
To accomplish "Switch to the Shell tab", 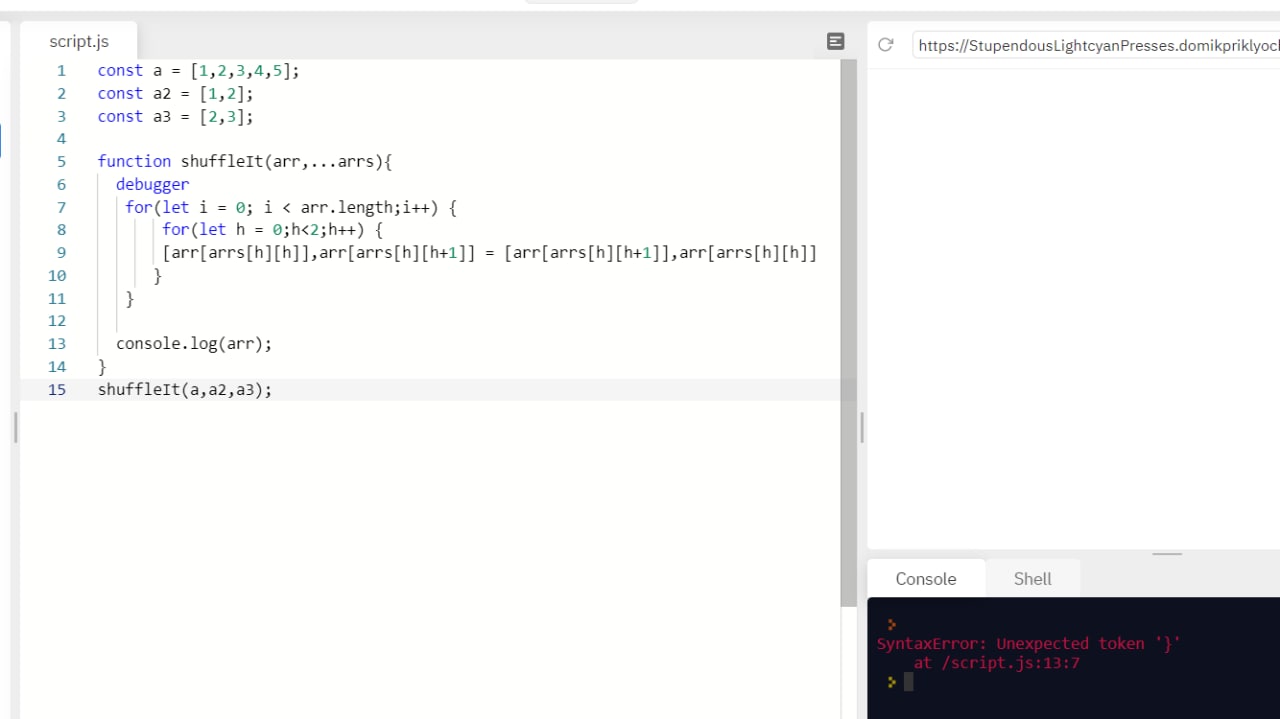I will pos(1032,578).
